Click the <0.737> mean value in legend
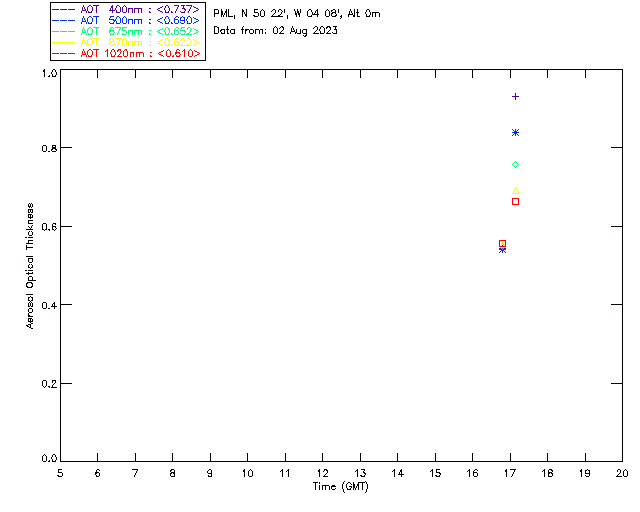The image size is (640, 512). pyautogui.click(x=178, y=9)
